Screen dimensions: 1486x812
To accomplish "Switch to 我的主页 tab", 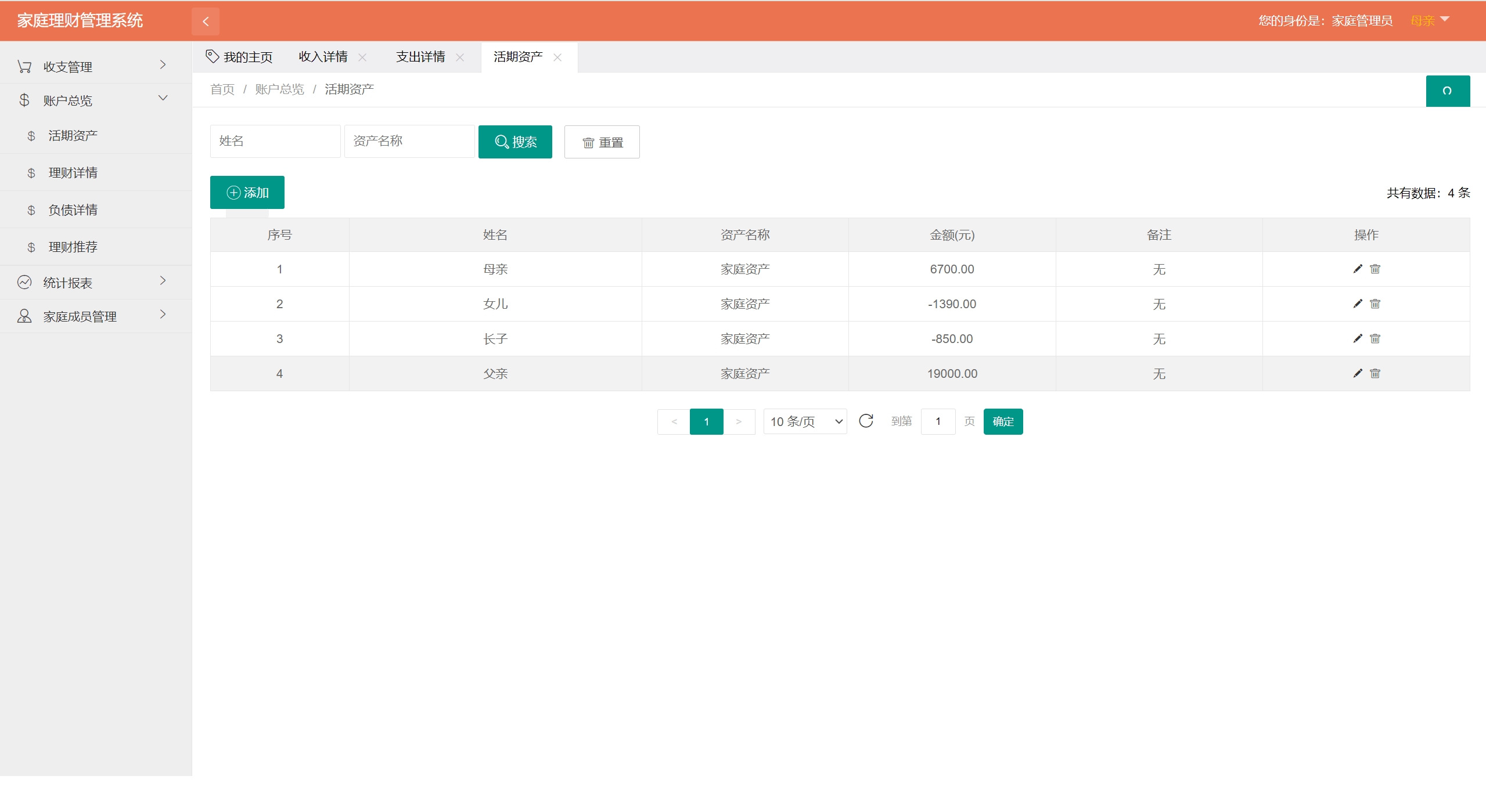I will pyautogui.click(x=239, y=57).
